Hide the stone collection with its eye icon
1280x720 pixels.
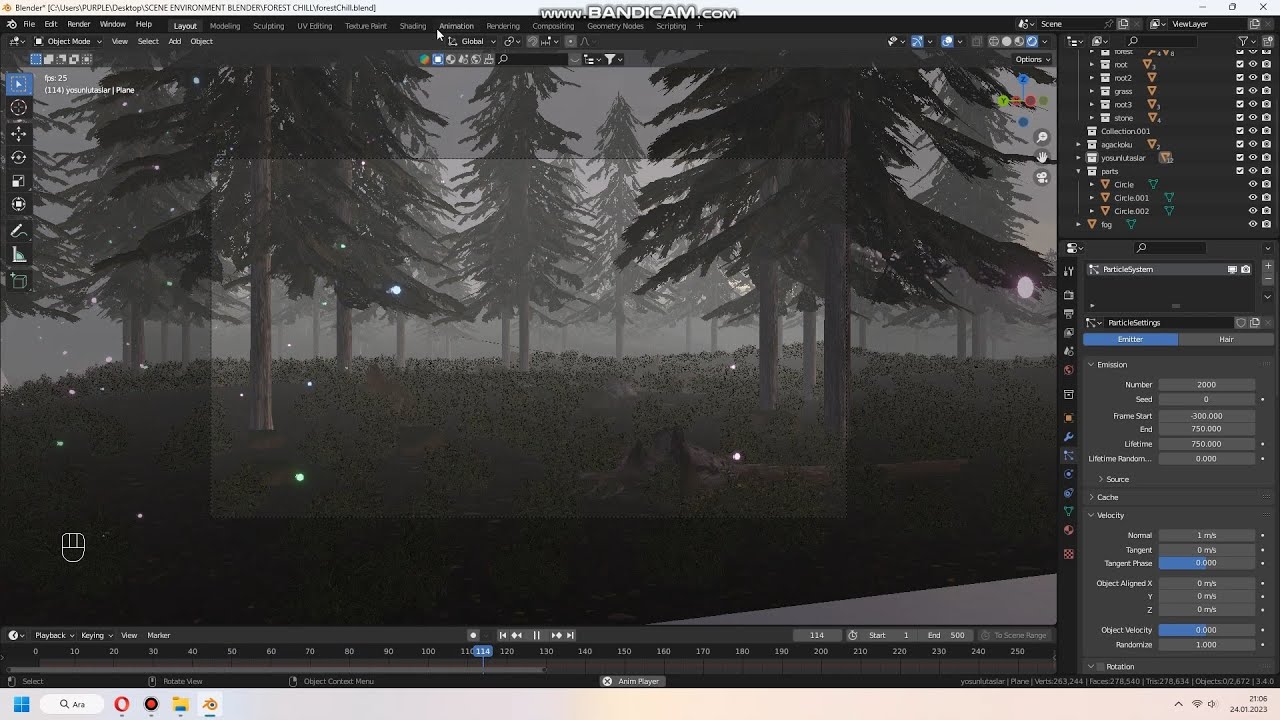(x=1252, y=118)
